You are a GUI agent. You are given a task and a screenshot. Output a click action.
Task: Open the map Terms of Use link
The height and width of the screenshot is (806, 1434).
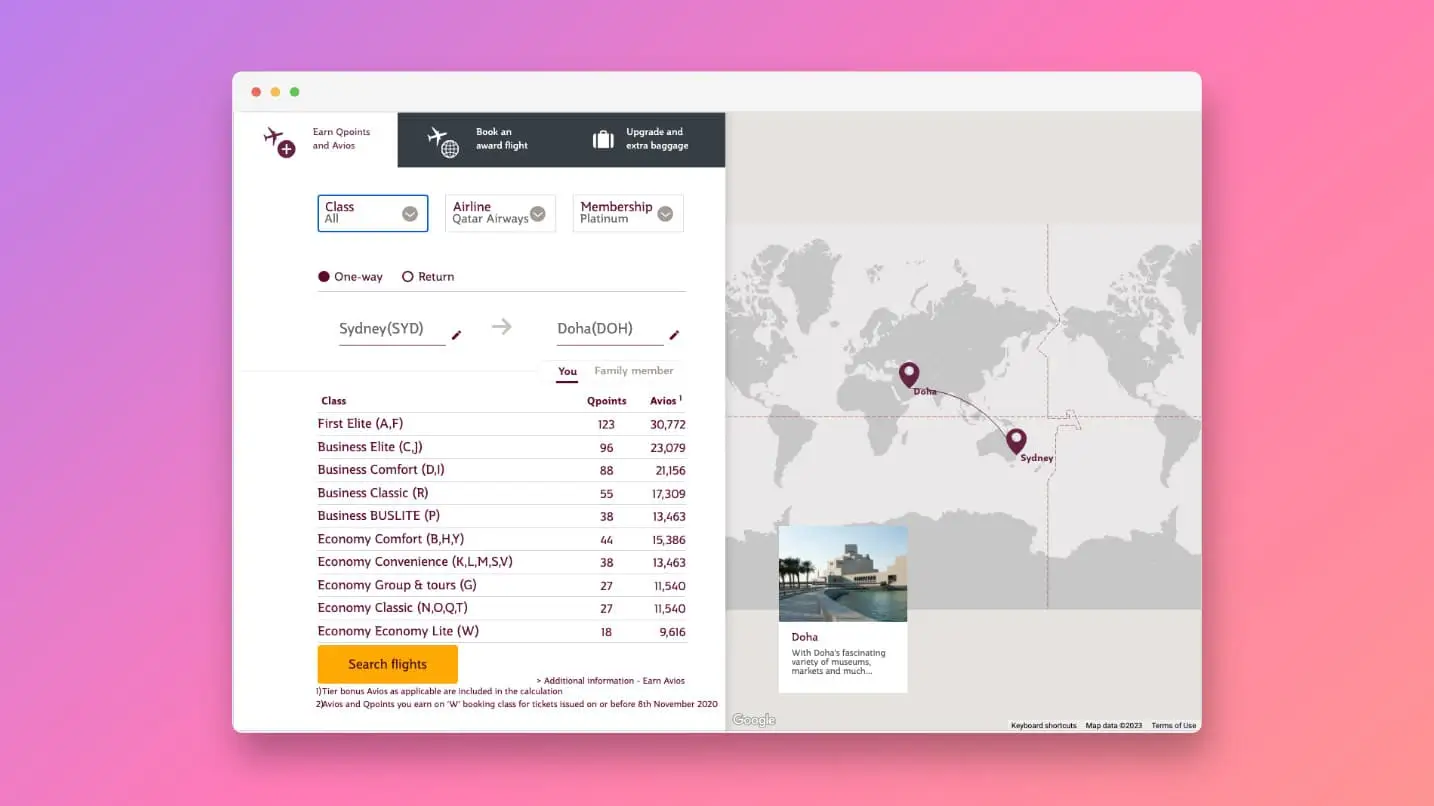(1174, 725)
